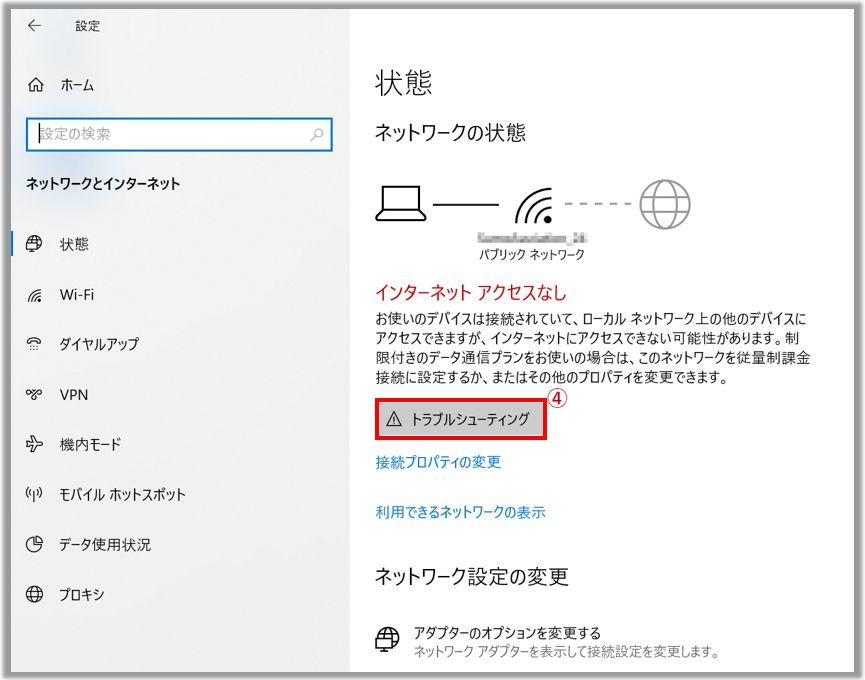Open the Wi-Fi settings page
The width and height of the screenshot is (865, 680).
point(77,295)
